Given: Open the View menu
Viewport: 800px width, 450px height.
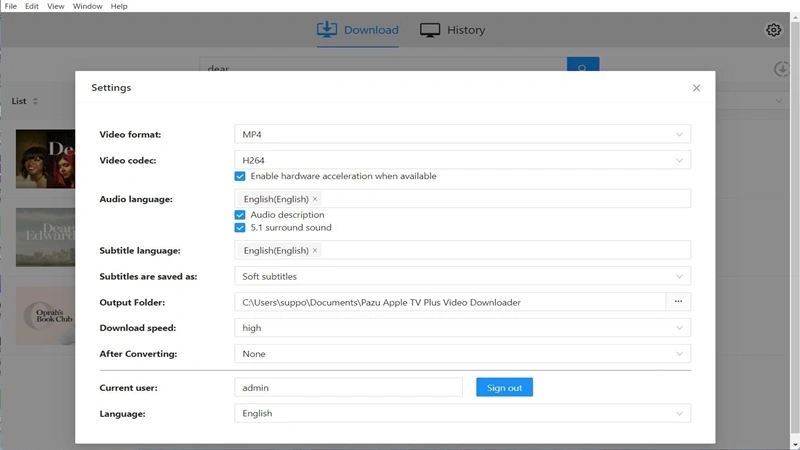Looking at the screenshot, I should [x=56, y=6].
